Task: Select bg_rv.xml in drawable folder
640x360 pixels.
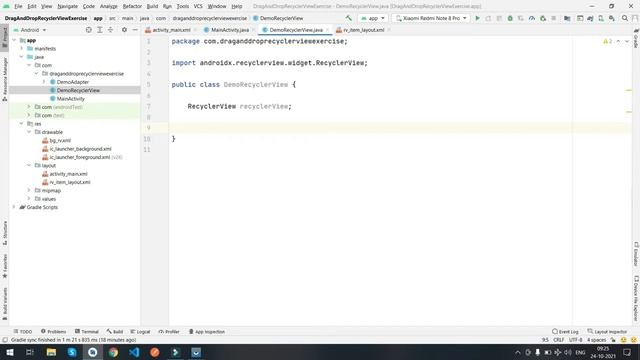Action: click(60, 140)
